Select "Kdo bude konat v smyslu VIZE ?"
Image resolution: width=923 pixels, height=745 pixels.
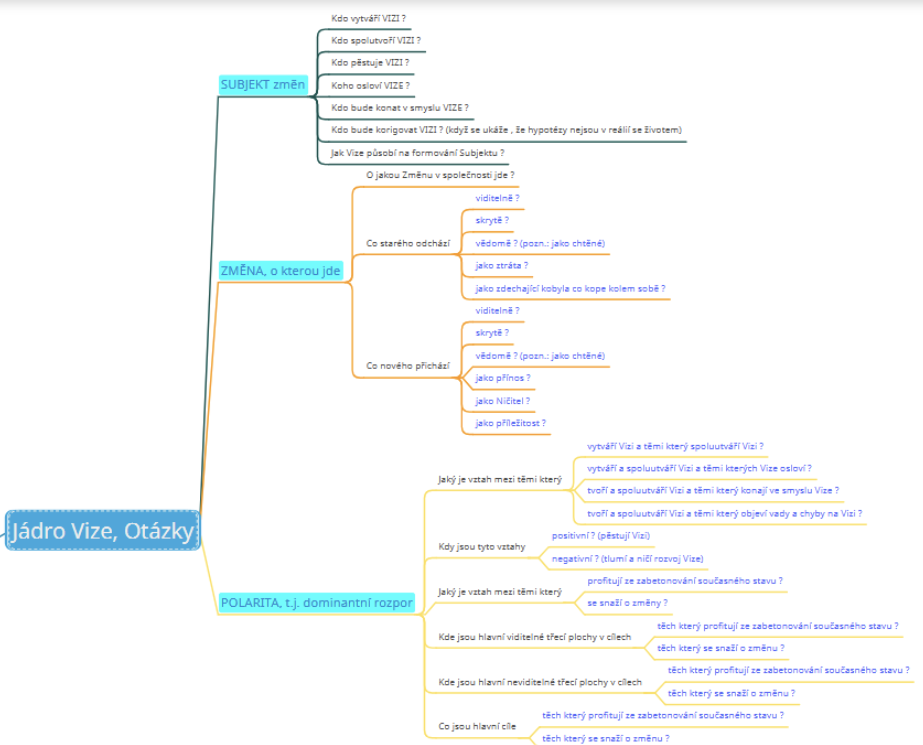click(x=400, y=107)
